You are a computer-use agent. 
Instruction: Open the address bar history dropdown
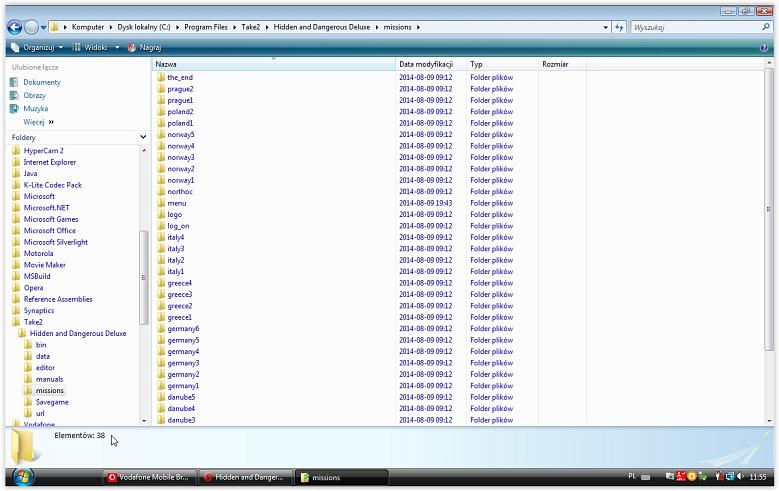click(606, 27)
